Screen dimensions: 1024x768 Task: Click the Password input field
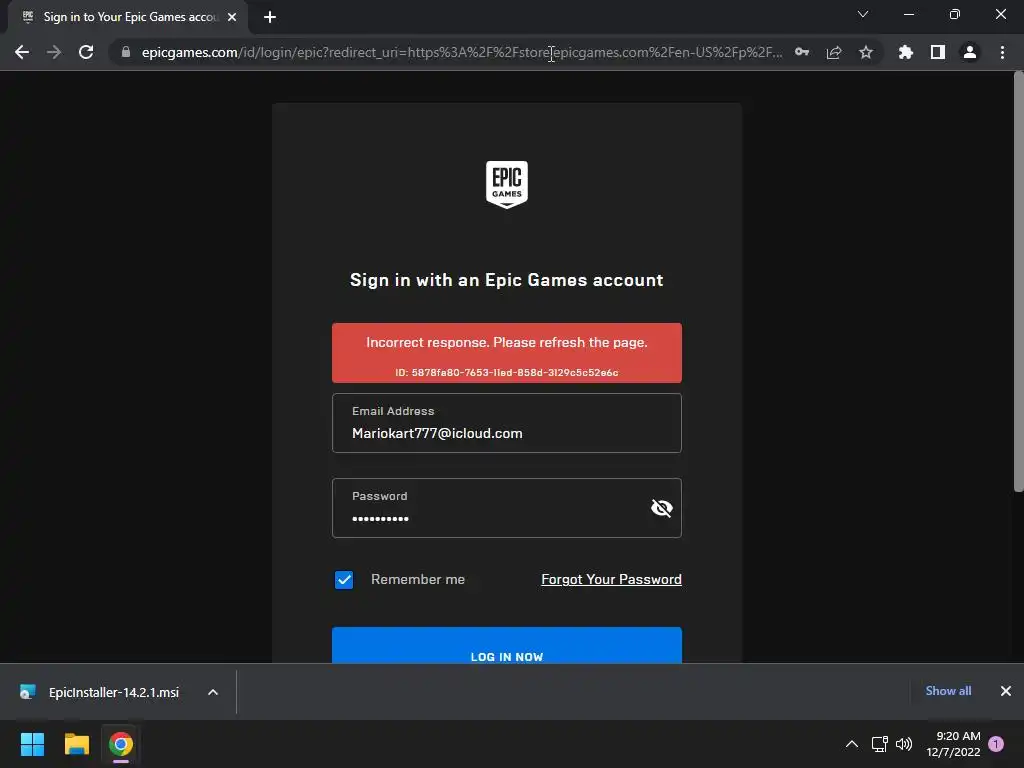coord(507,508)
